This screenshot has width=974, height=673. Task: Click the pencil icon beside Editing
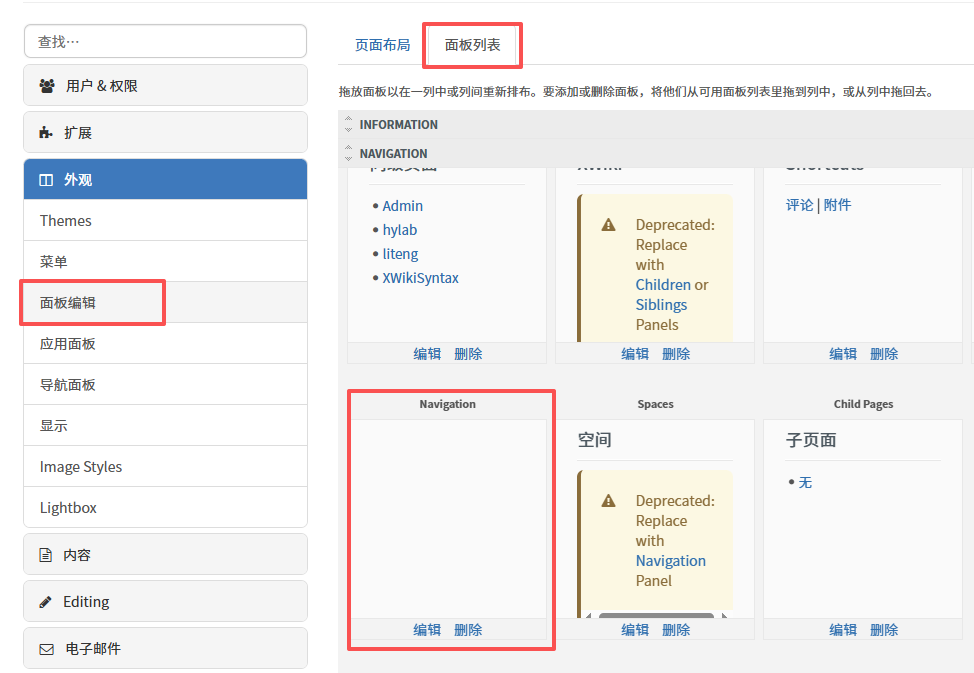coord(46,602)
